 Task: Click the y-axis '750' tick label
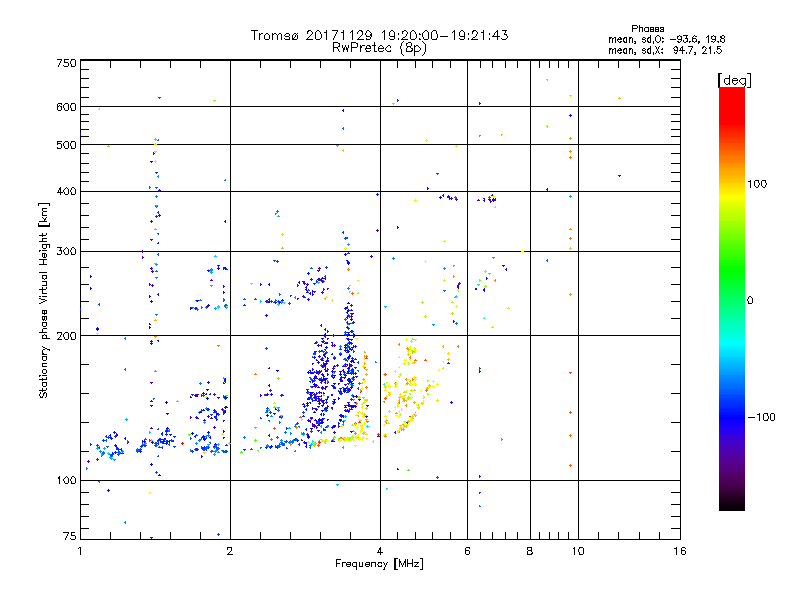click(66, 63)
